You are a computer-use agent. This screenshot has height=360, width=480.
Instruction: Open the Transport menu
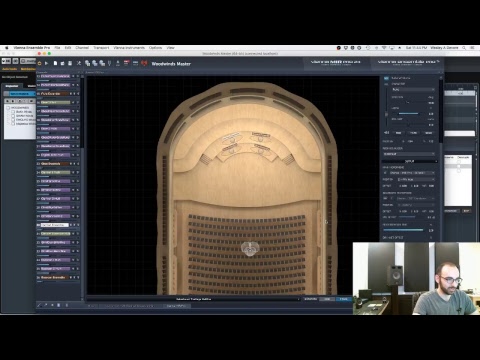point(101,48)
